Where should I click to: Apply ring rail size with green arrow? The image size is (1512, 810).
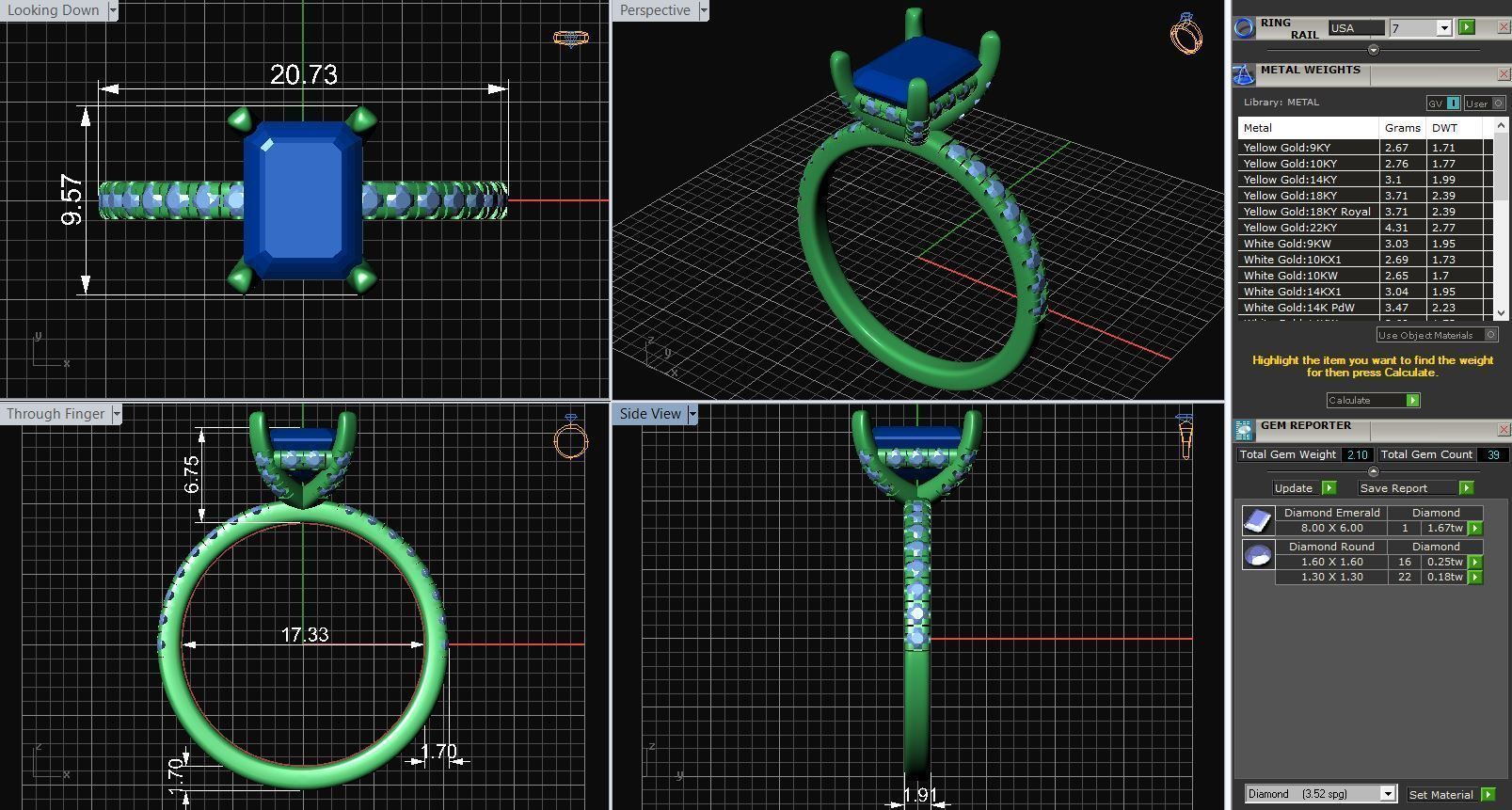point(1466,27)
